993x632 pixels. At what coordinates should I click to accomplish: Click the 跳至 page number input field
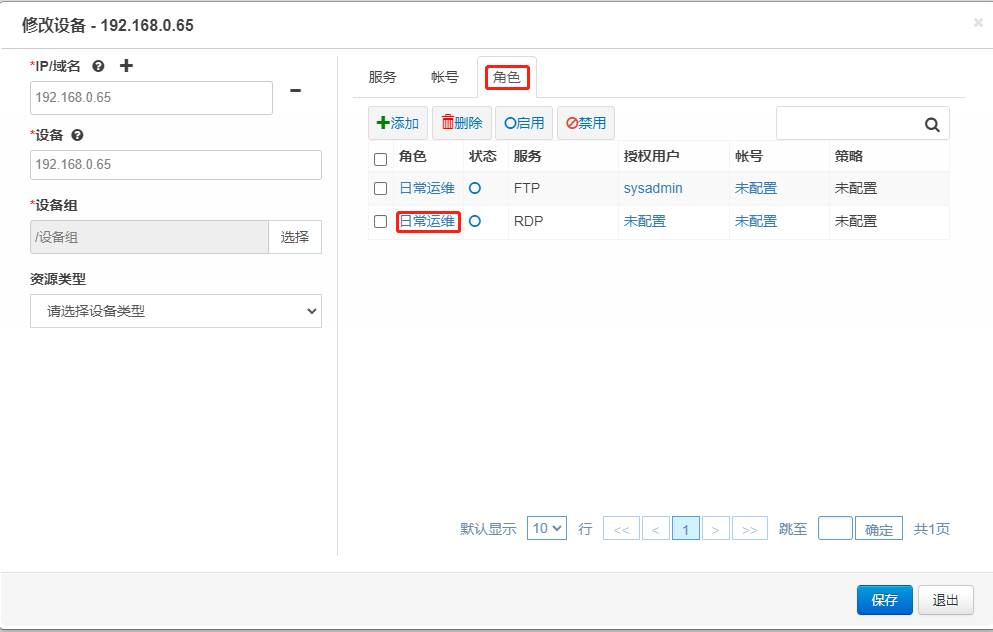tap(835, 528)
